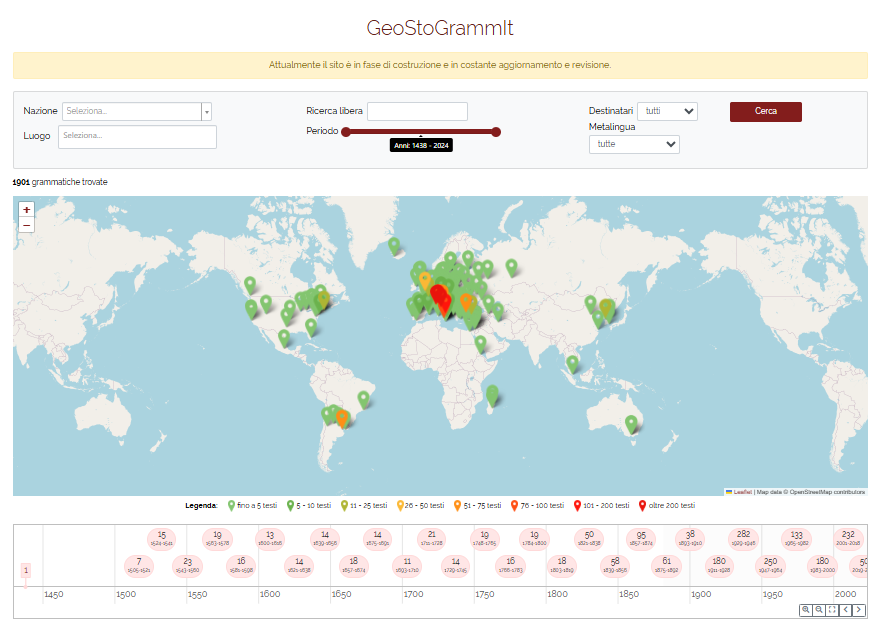
Task: Open the Leaflet attribution link
Action: (742, 492)
